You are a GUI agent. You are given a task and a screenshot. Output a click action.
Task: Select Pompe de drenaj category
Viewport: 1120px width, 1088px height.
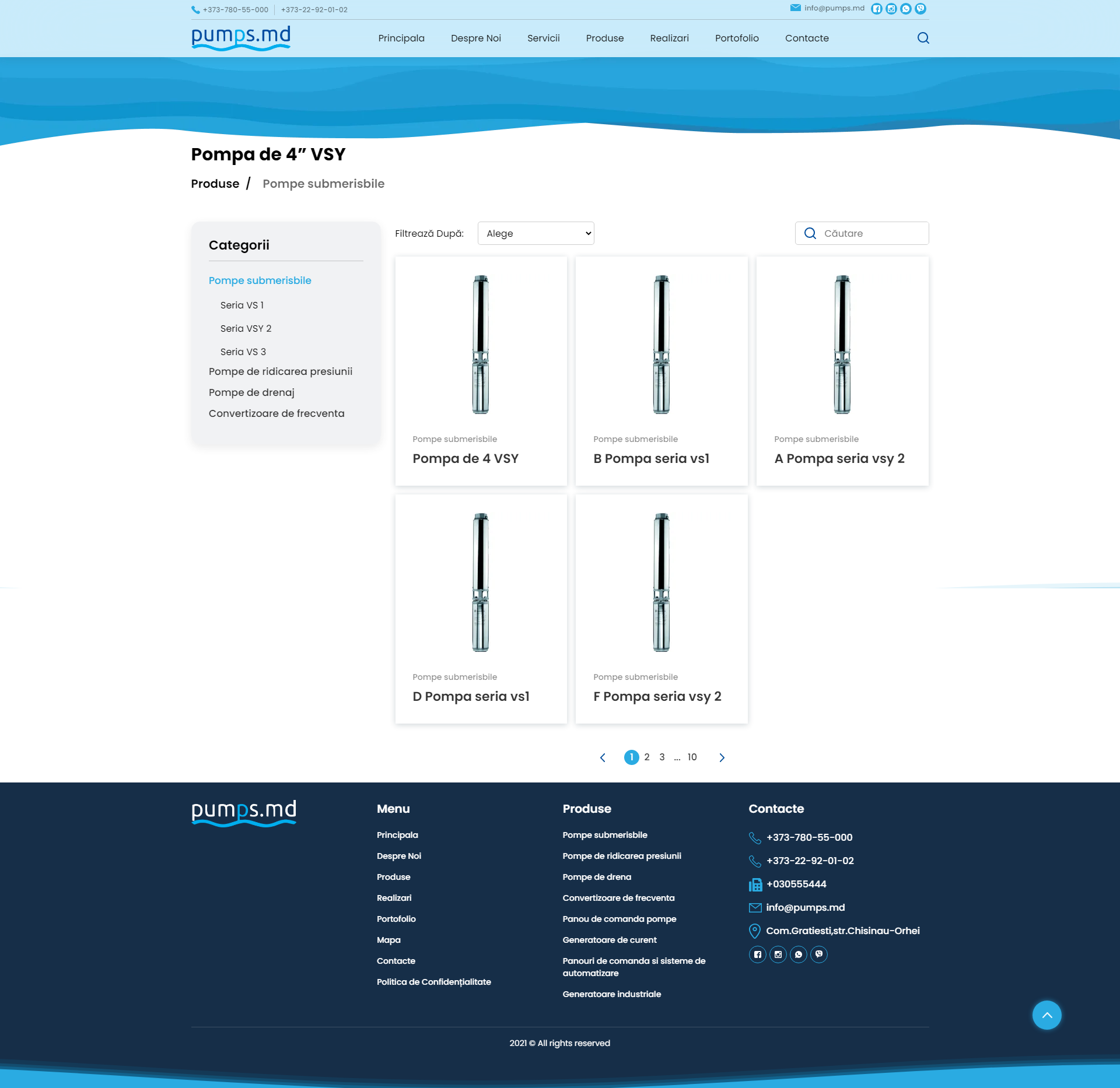251,392
